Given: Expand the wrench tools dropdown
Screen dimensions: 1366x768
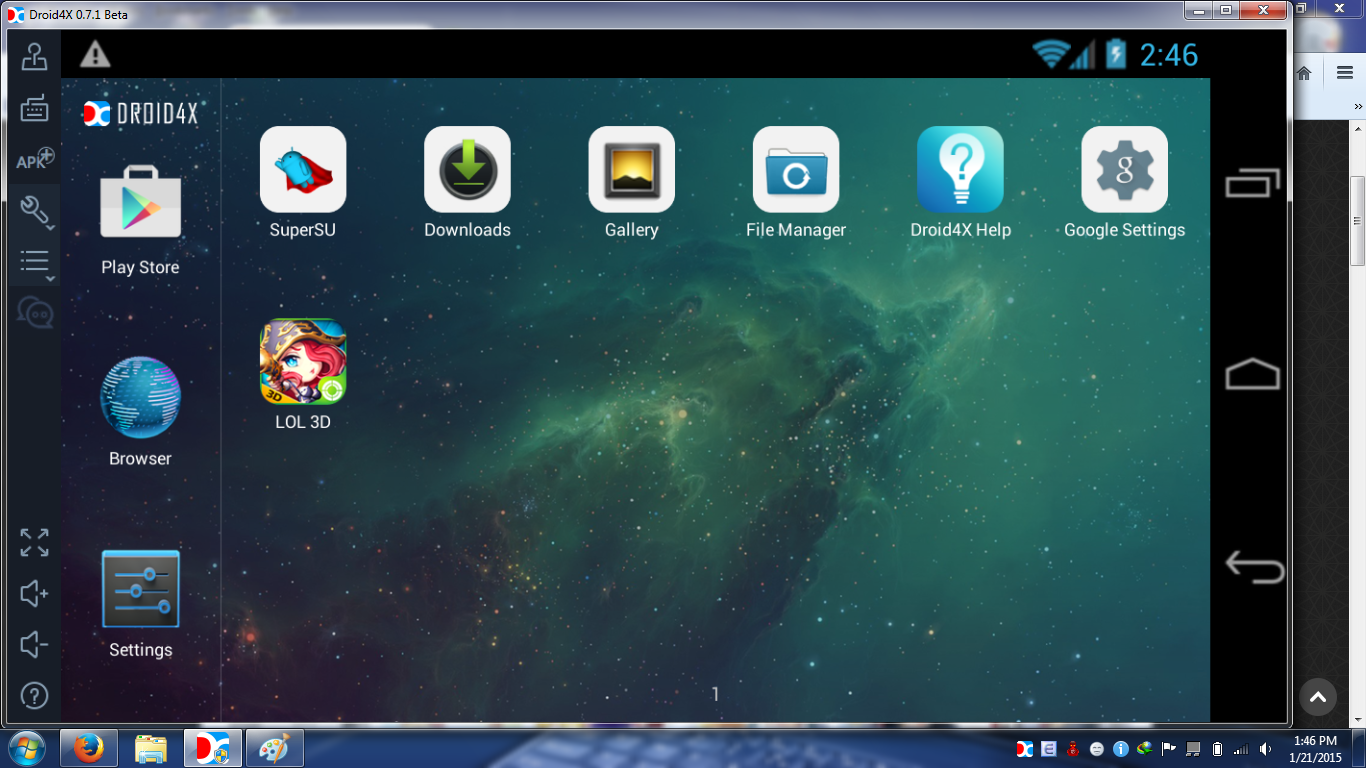Looking at the screenshot, I should [36, 212].
